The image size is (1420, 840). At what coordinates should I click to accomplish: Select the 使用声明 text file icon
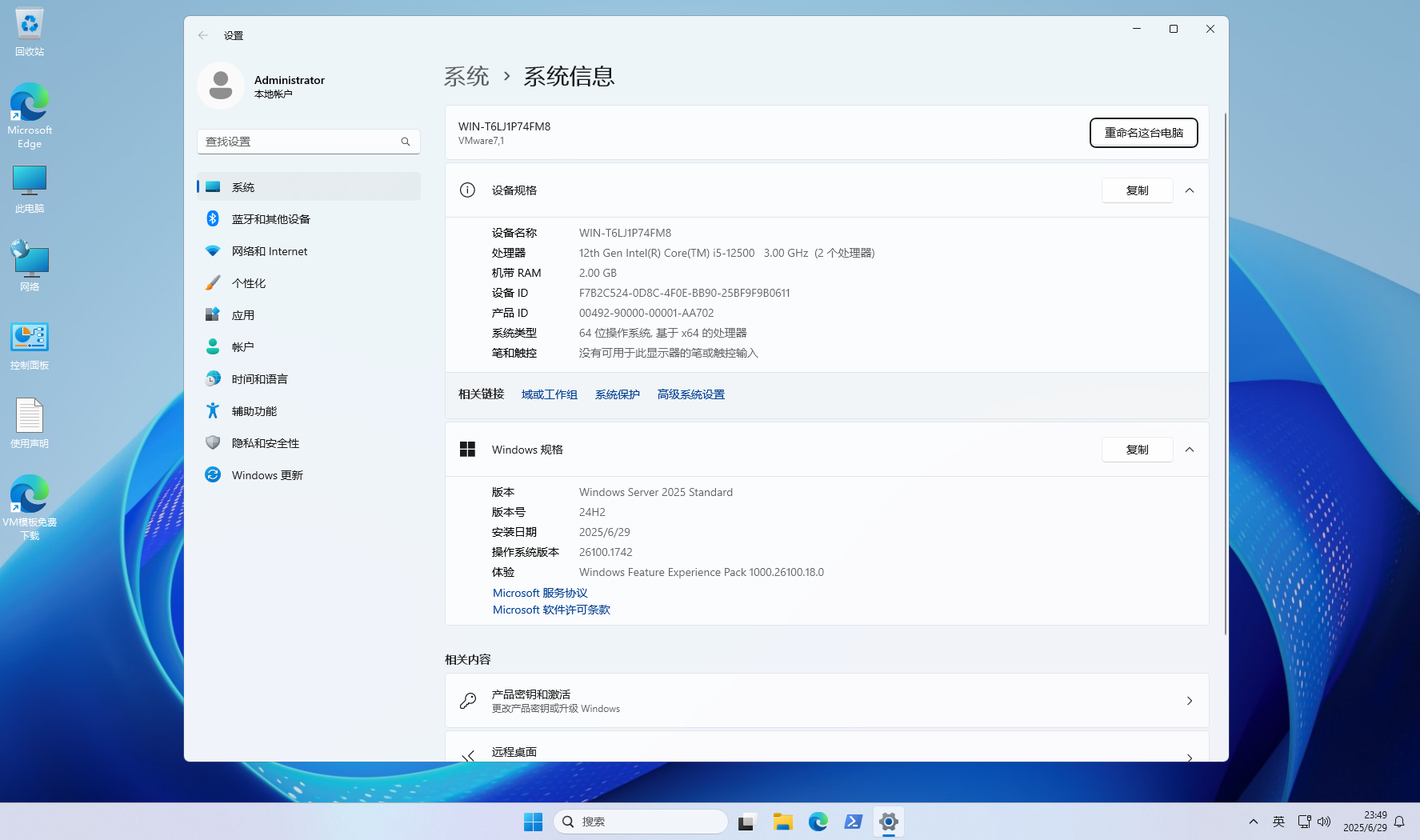[x=30, y=423]
